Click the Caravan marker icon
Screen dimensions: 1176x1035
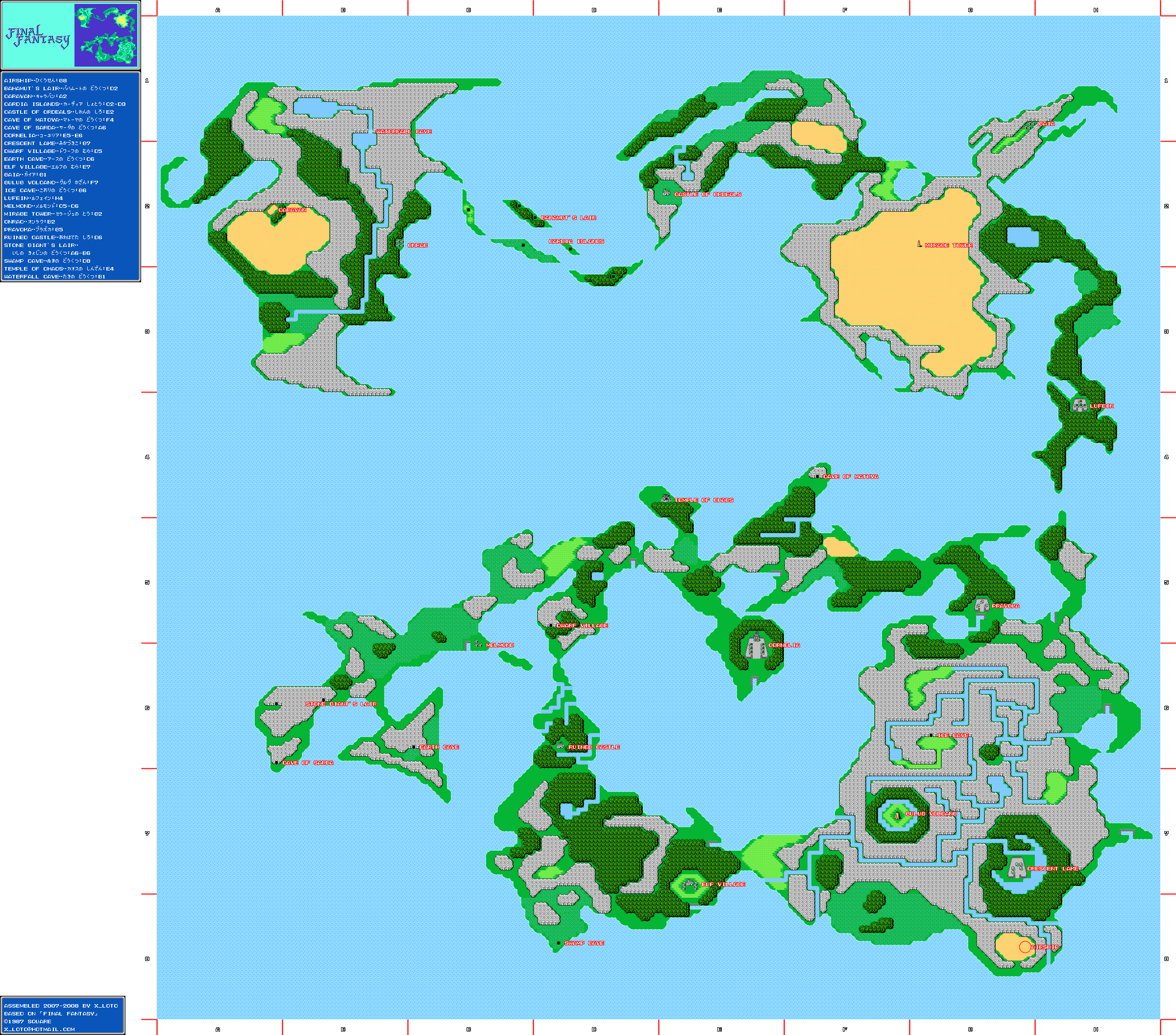273,210
